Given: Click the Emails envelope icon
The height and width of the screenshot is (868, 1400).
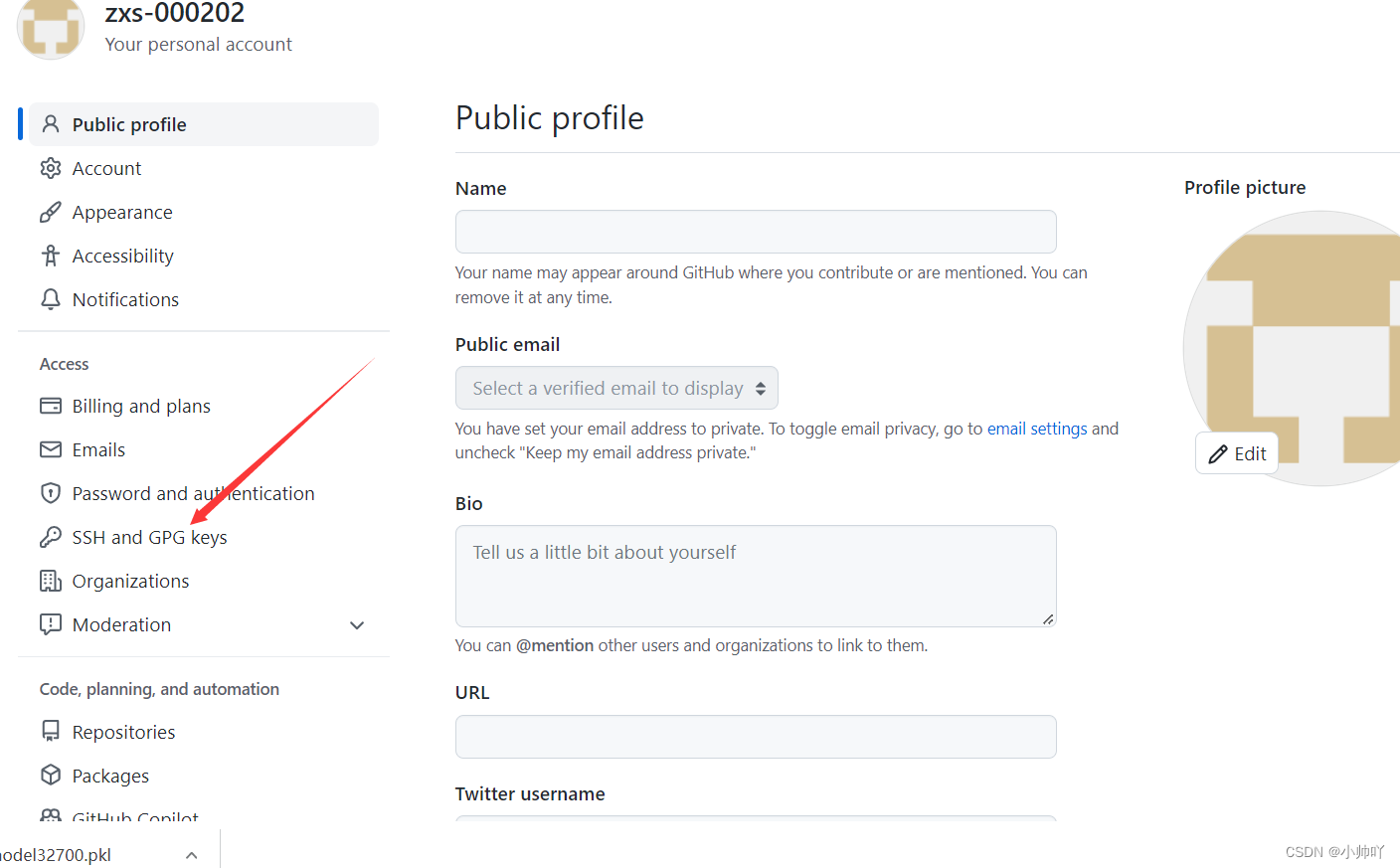Looking at the screenshot, I should click(x=51, y=449).
